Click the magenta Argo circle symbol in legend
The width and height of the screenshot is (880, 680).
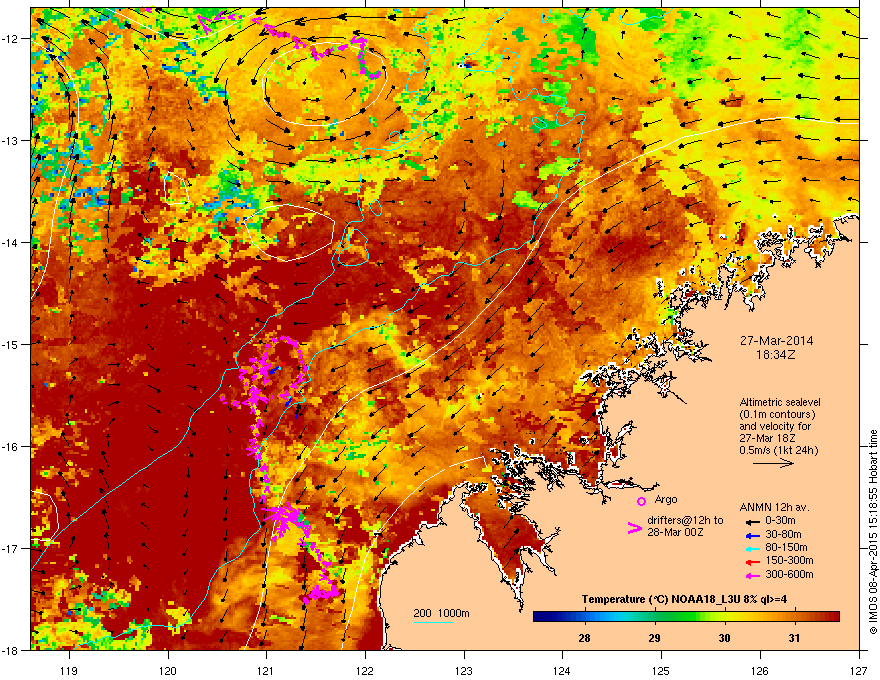pyautogui.click(x=641, y=501)
